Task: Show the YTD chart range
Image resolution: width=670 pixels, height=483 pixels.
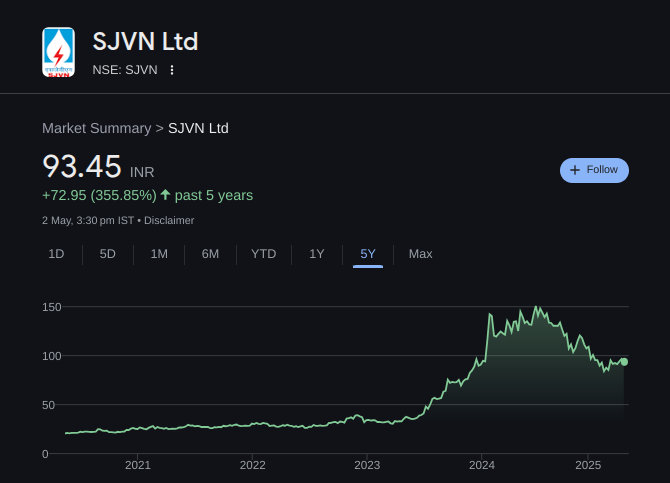Action: point(264,254)
